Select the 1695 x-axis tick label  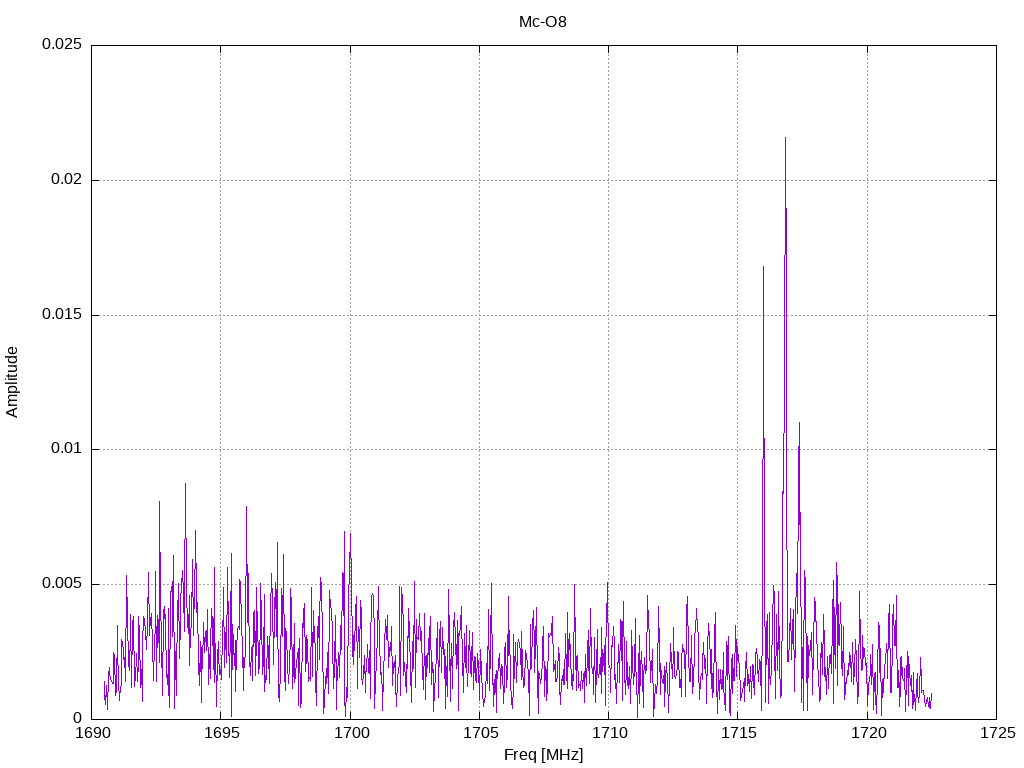point(221,734)
